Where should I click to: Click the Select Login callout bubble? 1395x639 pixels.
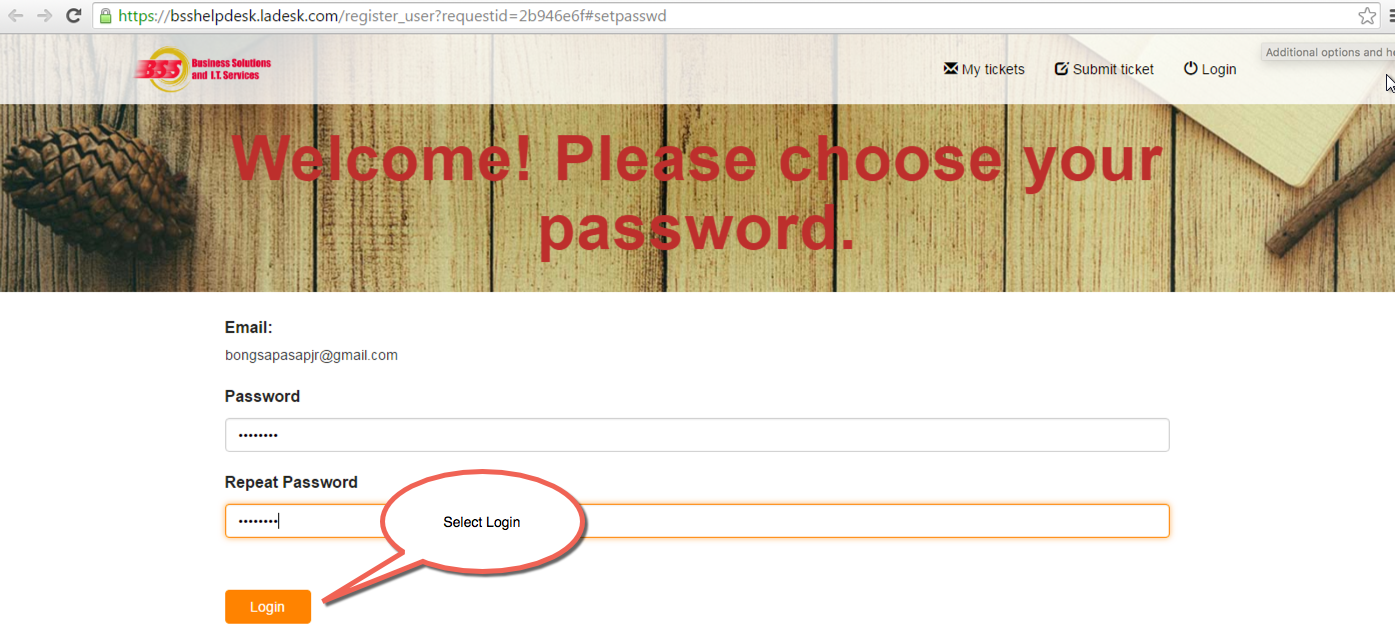coord(482,522)
